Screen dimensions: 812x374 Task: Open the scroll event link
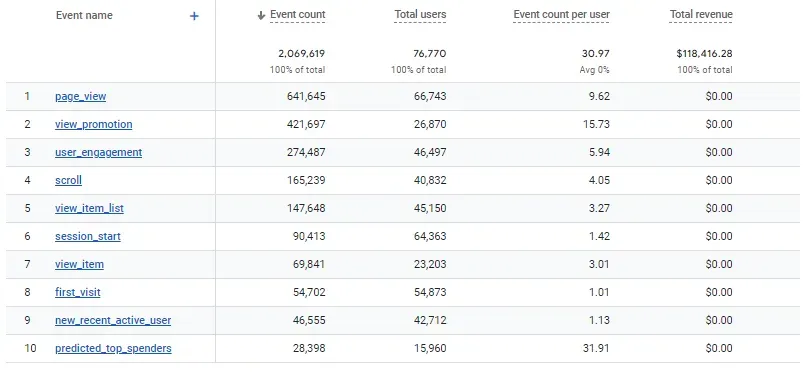pos(68,180)
